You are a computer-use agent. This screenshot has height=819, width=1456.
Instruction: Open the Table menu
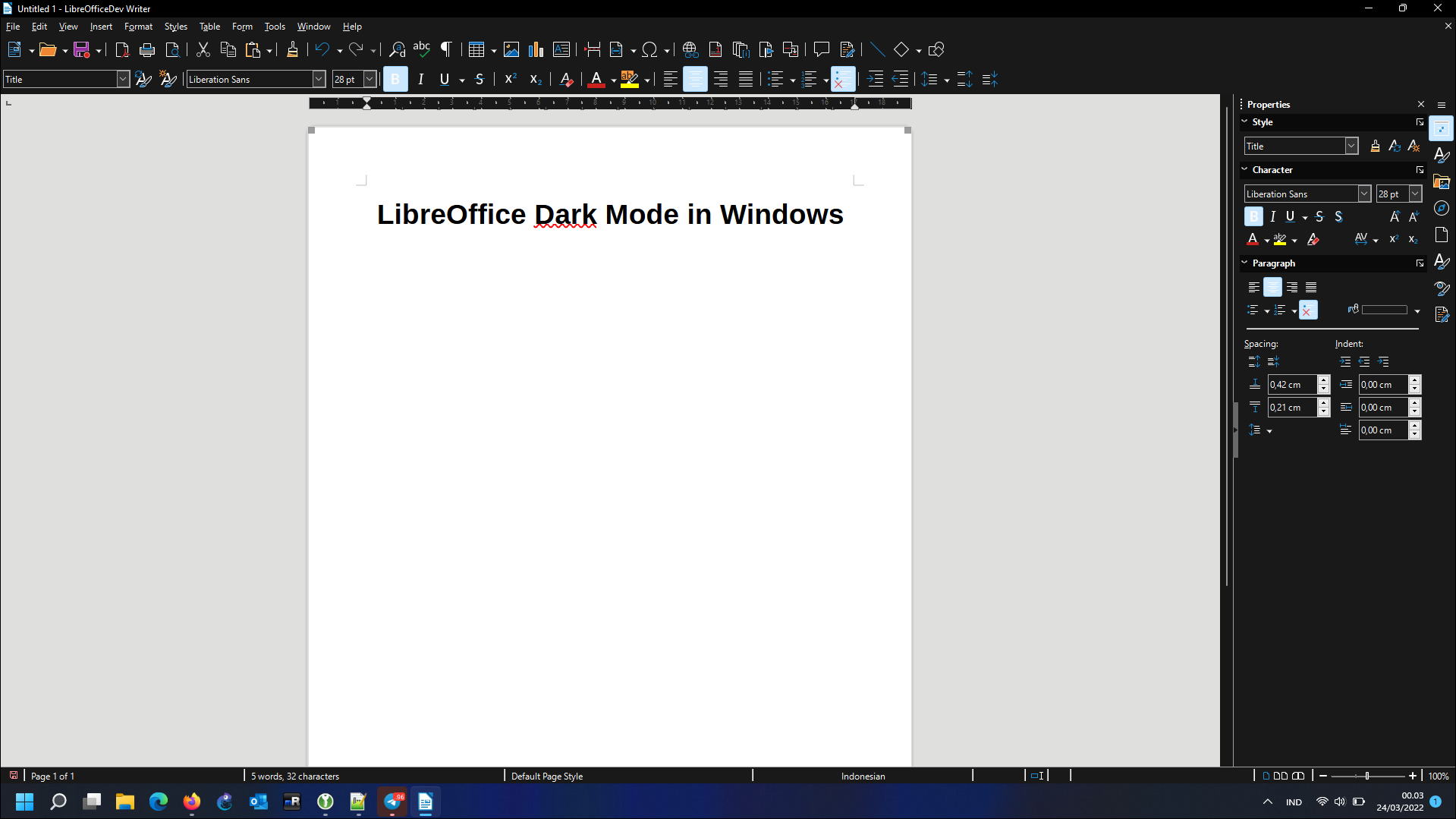coord(209,26)
